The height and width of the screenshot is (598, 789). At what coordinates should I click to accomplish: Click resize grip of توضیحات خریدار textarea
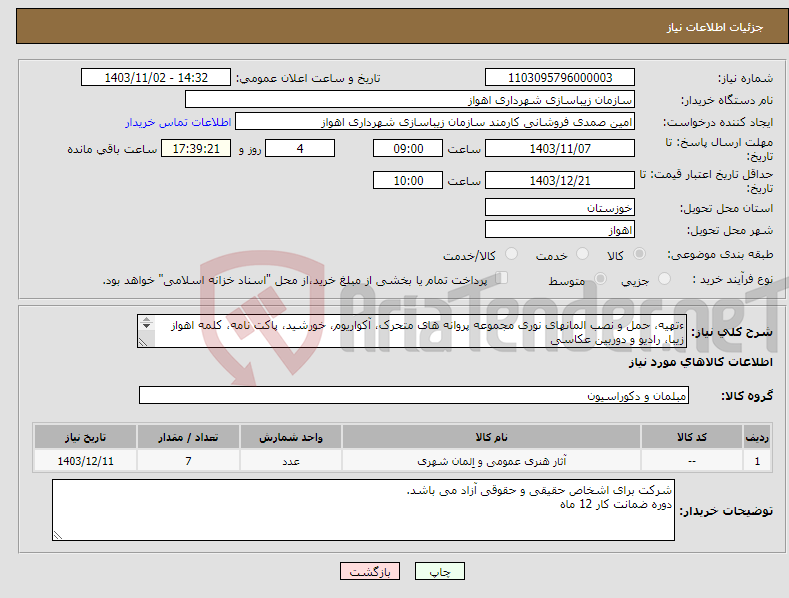point(58,536)
